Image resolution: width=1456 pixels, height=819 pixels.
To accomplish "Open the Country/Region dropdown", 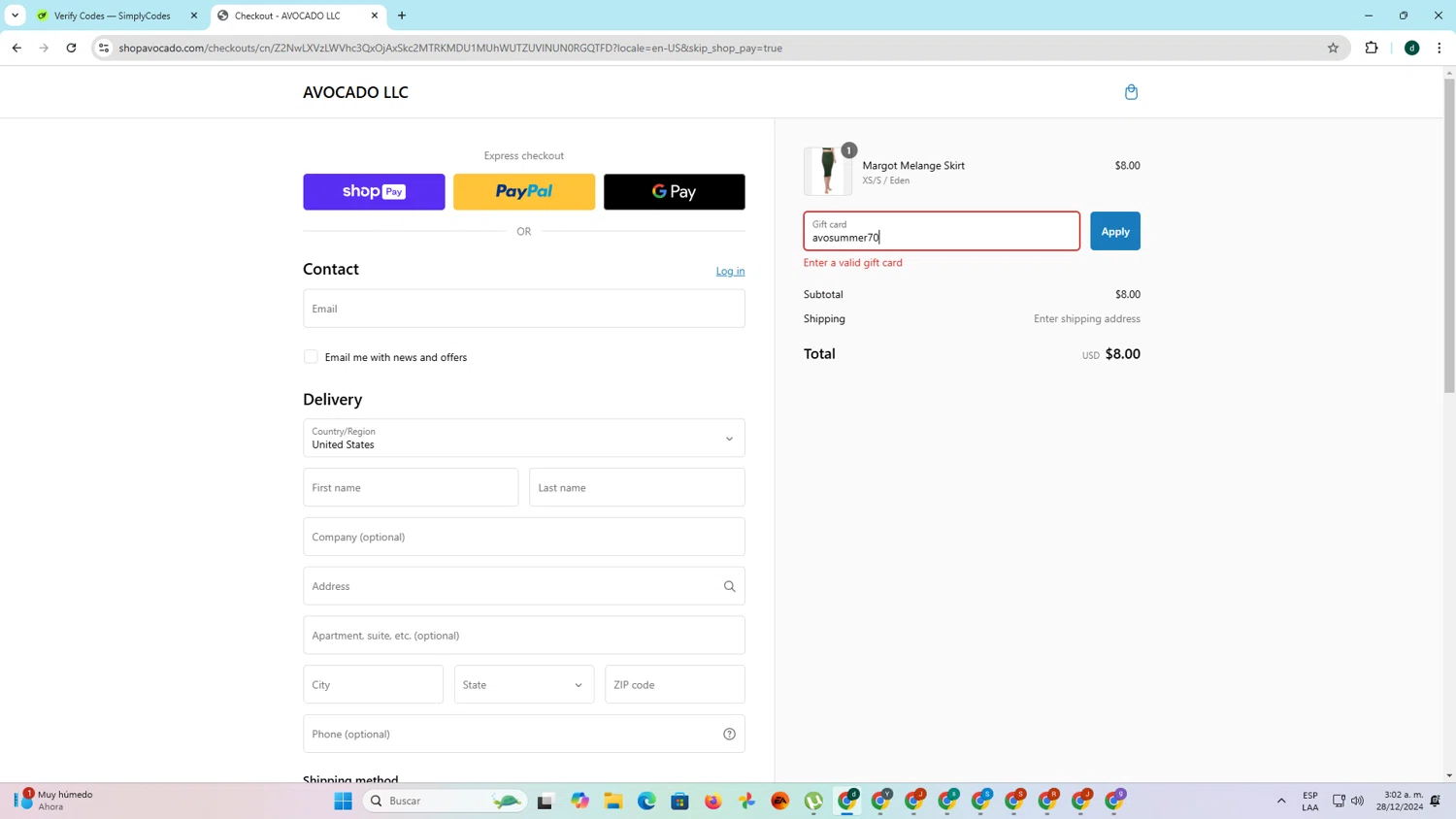I will click(x=524, y=438).
